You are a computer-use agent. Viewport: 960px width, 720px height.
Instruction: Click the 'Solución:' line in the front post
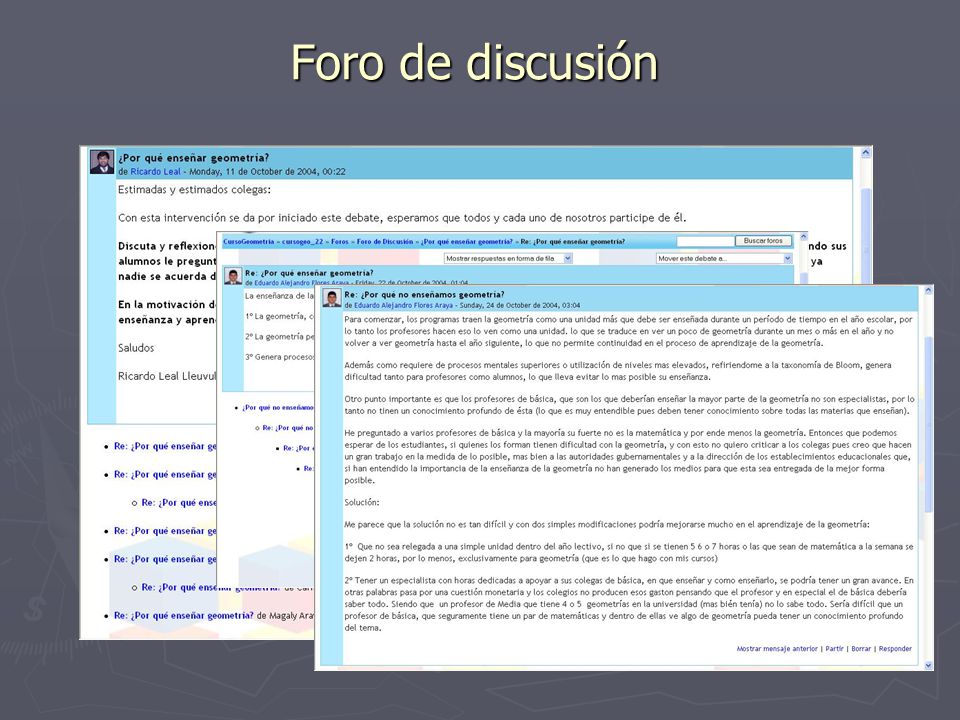[362, 502]
